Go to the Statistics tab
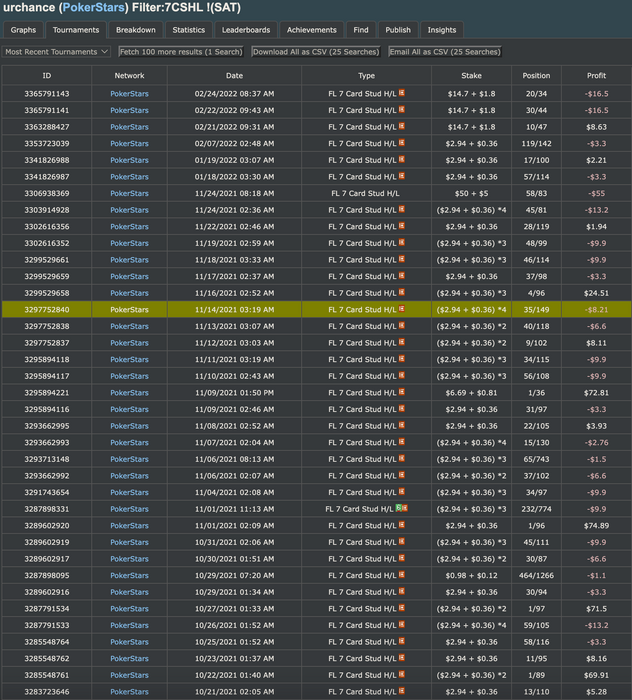Viewport: 632px width, 700px height. (x=189, y=30)
